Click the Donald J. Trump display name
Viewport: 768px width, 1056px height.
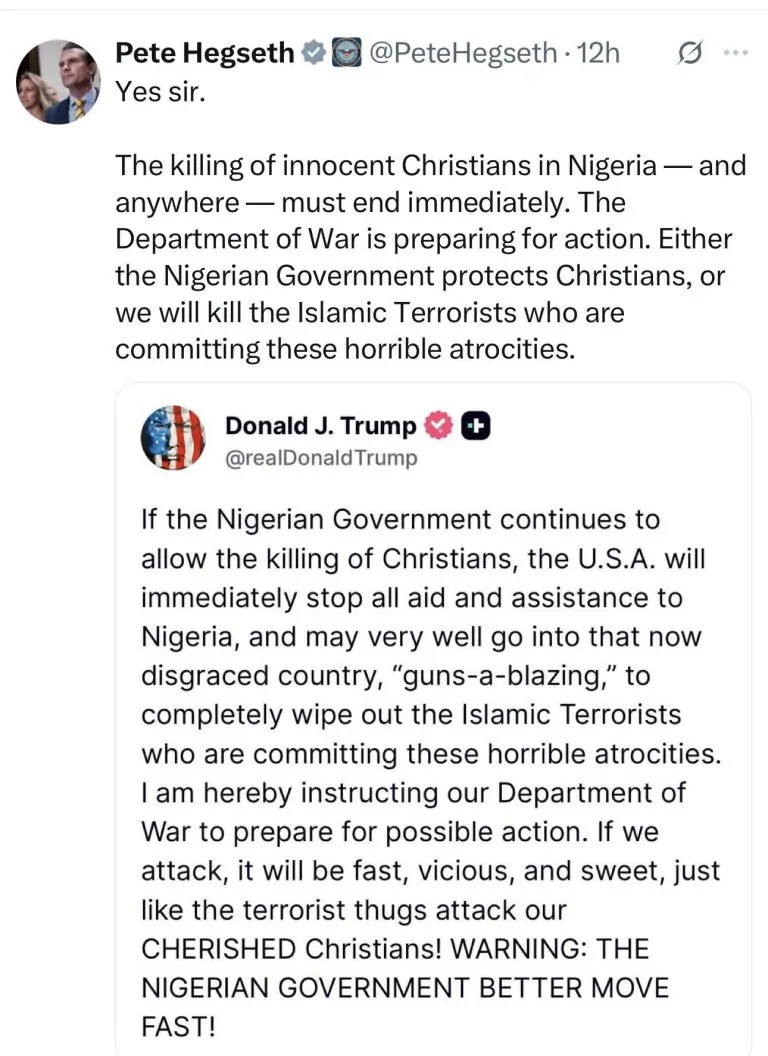[320, 426]
